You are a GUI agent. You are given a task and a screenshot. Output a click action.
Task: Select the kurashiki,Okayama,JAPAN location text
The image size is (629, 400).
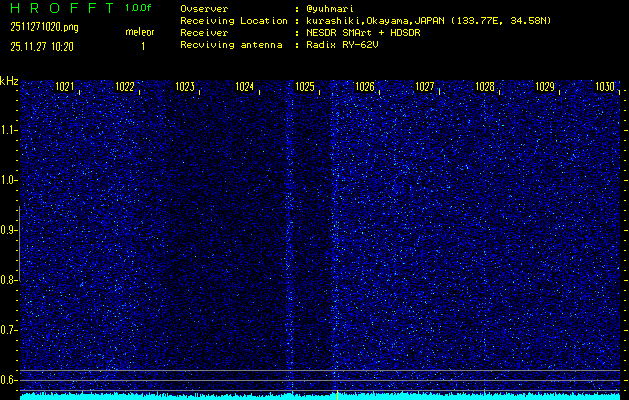376,21
